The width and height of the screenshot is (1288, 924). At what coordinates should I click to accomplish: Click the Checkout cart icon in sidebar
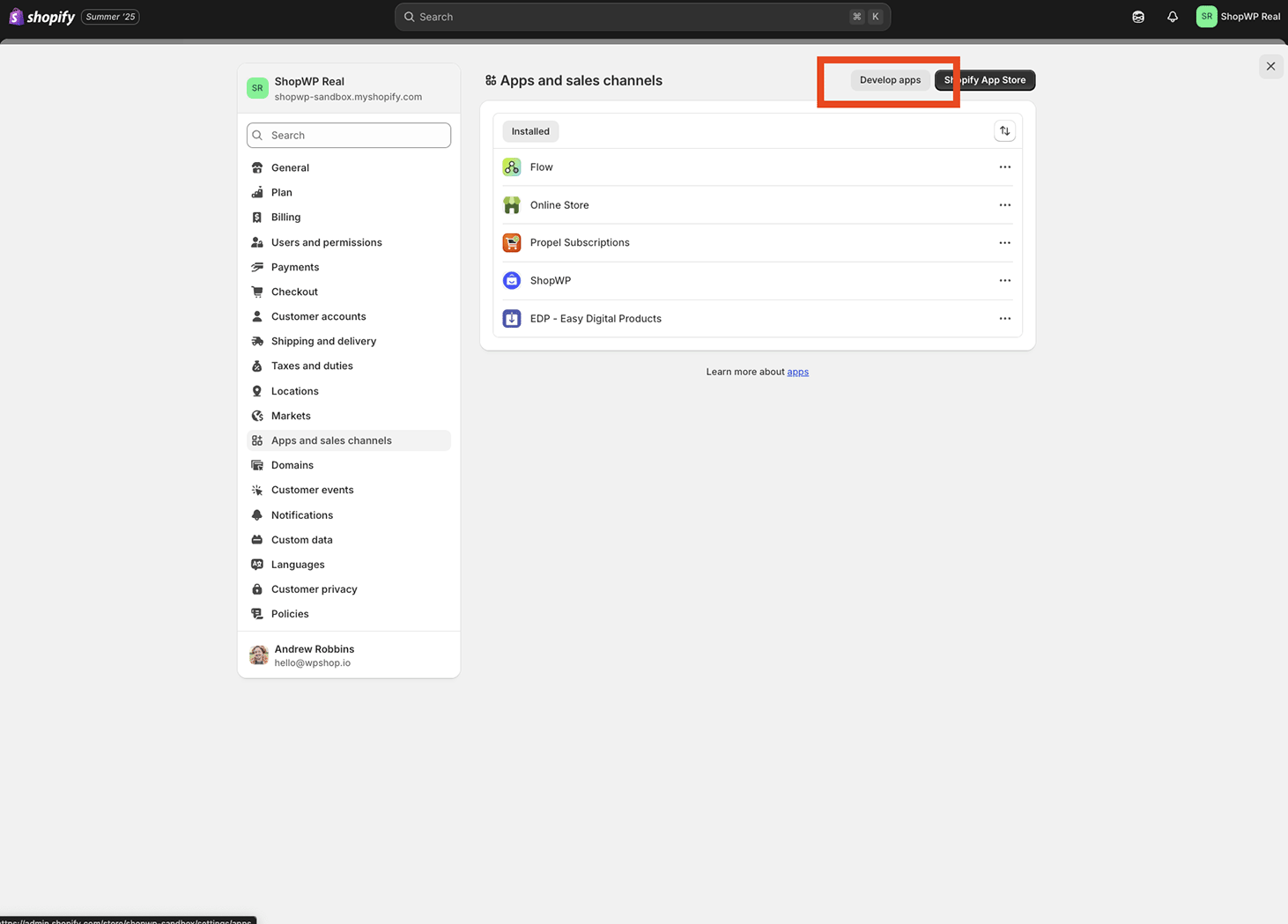point(257,292)
